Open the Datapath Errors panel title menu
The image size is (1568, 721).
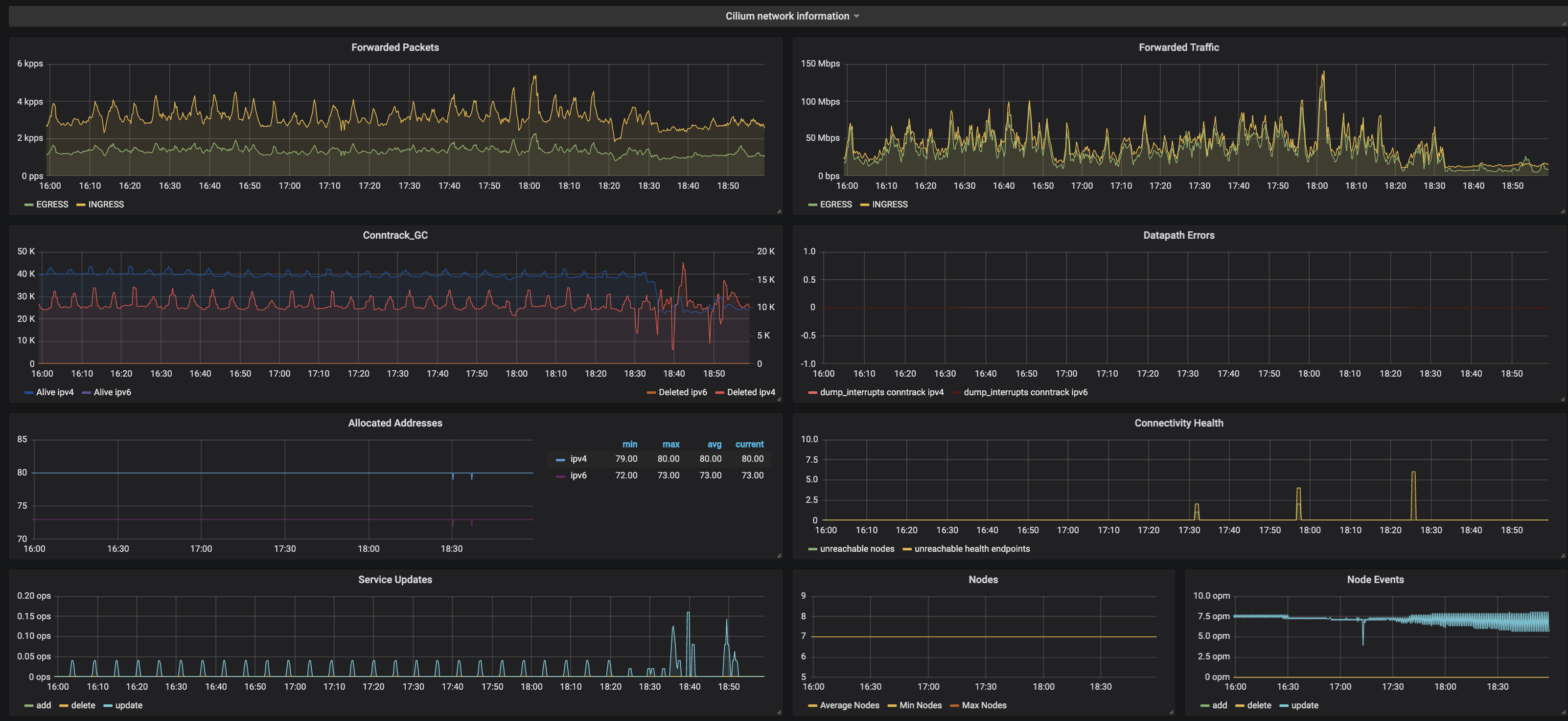click(x=1178, y=235)
